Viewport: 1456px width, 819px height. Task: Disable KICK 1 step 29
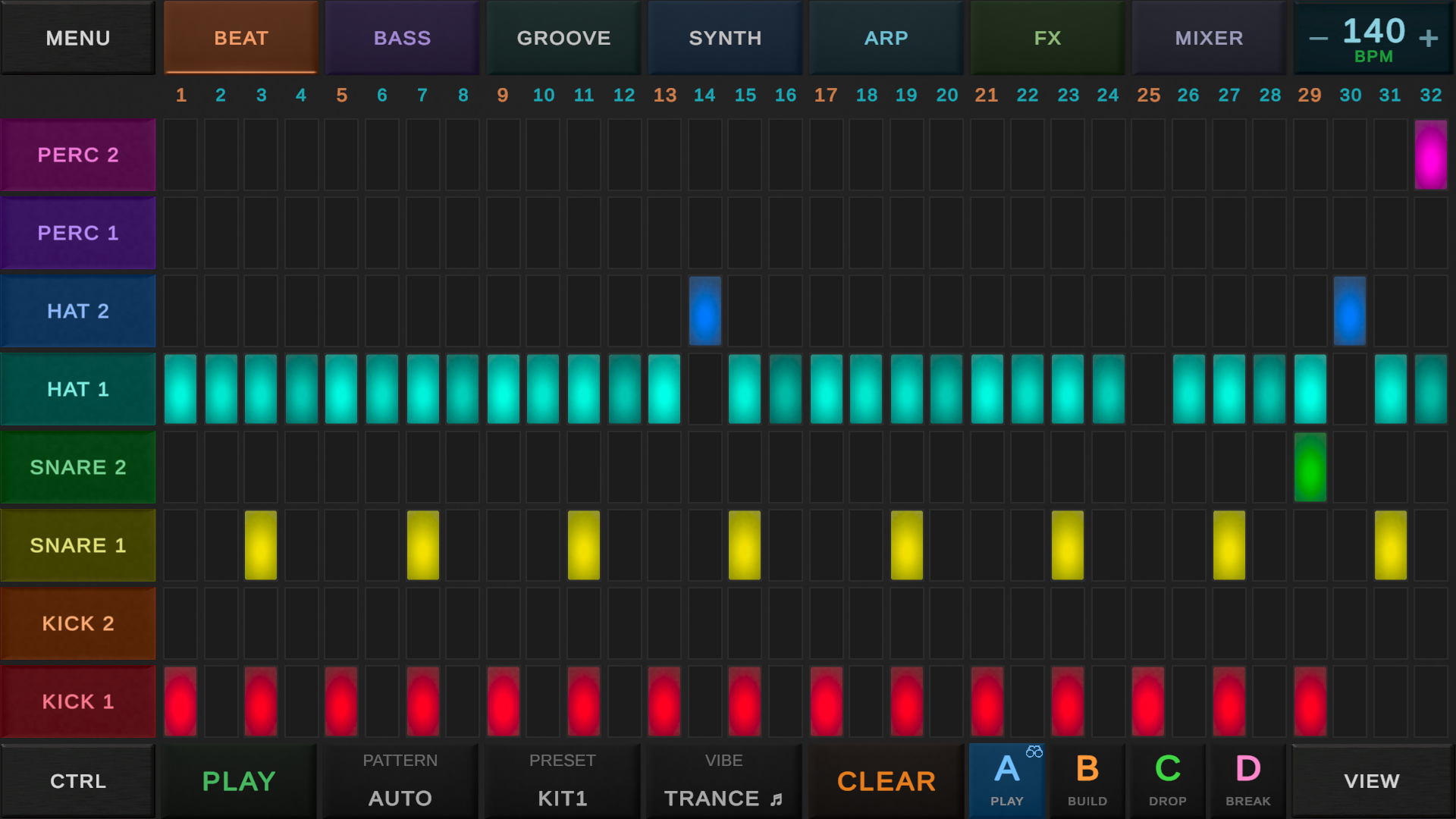tap(1310, 701)
